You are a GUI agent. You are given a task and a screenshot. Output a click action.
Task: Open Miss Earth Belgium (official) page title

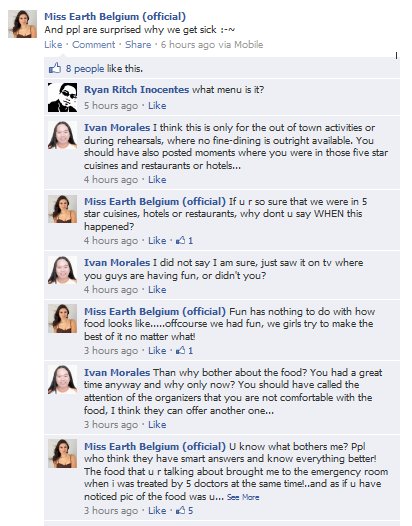pyautogui.click(x=115, y=16)
